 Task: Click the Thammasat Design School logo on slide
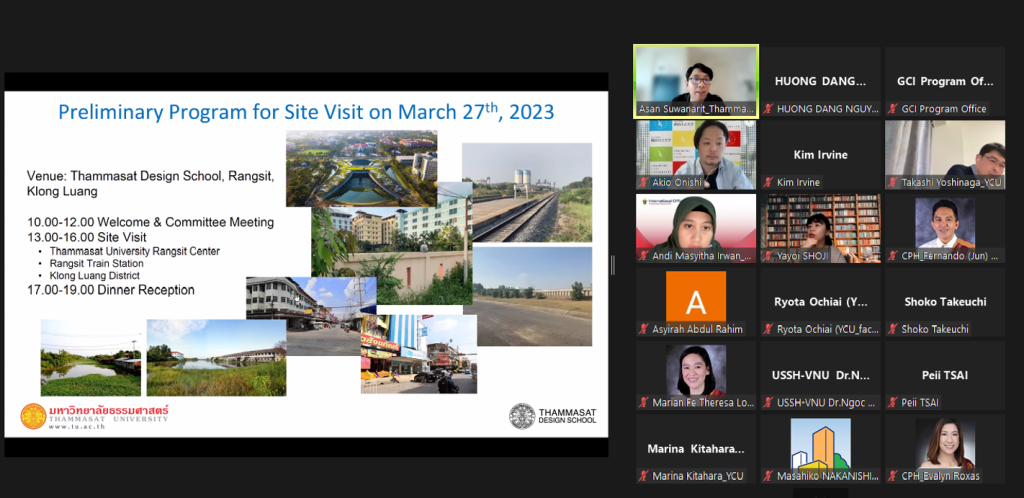click(552, 416)
